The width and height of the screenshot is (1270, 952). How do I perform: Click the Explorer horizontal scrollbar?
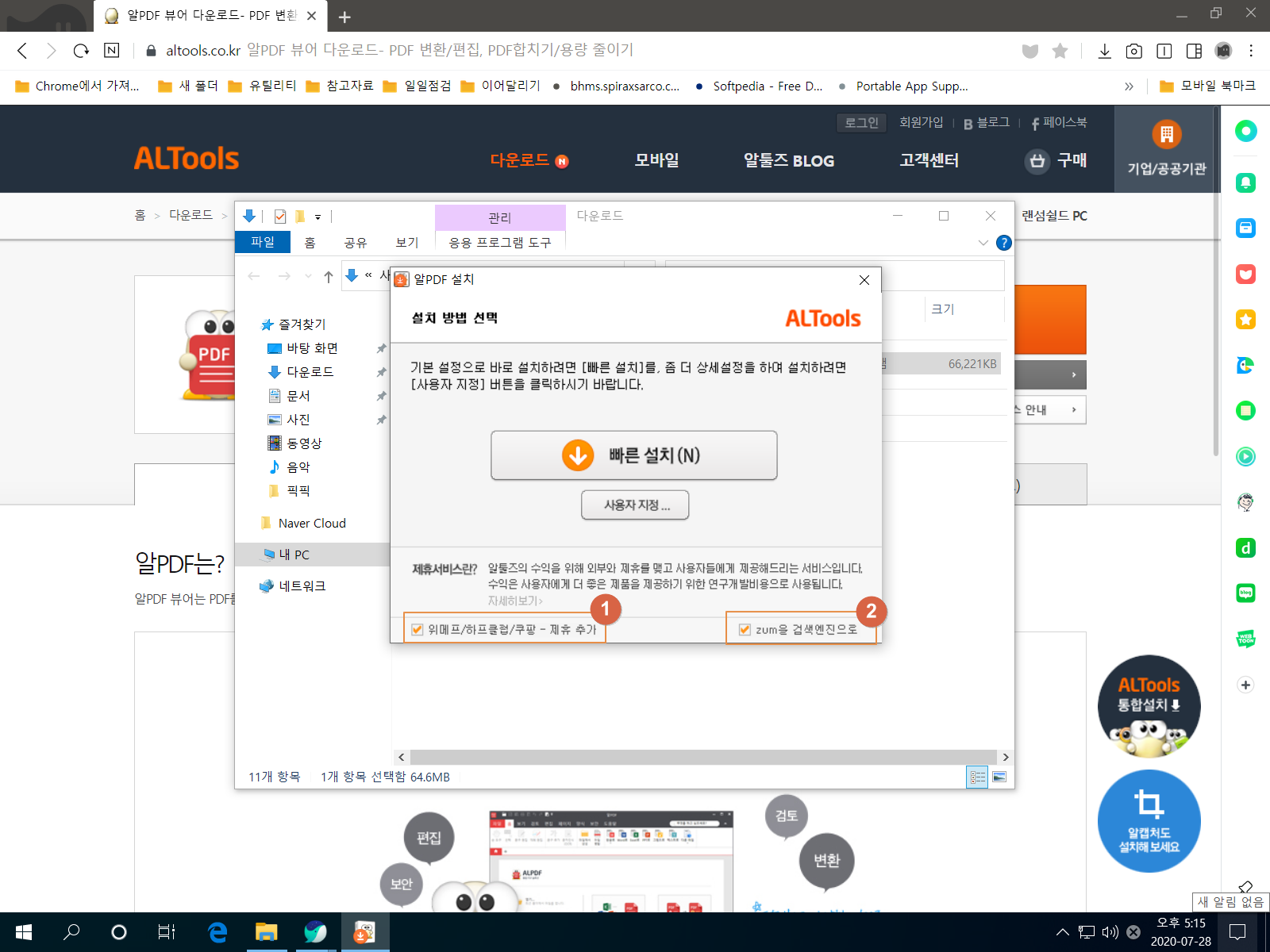point(703,757)
